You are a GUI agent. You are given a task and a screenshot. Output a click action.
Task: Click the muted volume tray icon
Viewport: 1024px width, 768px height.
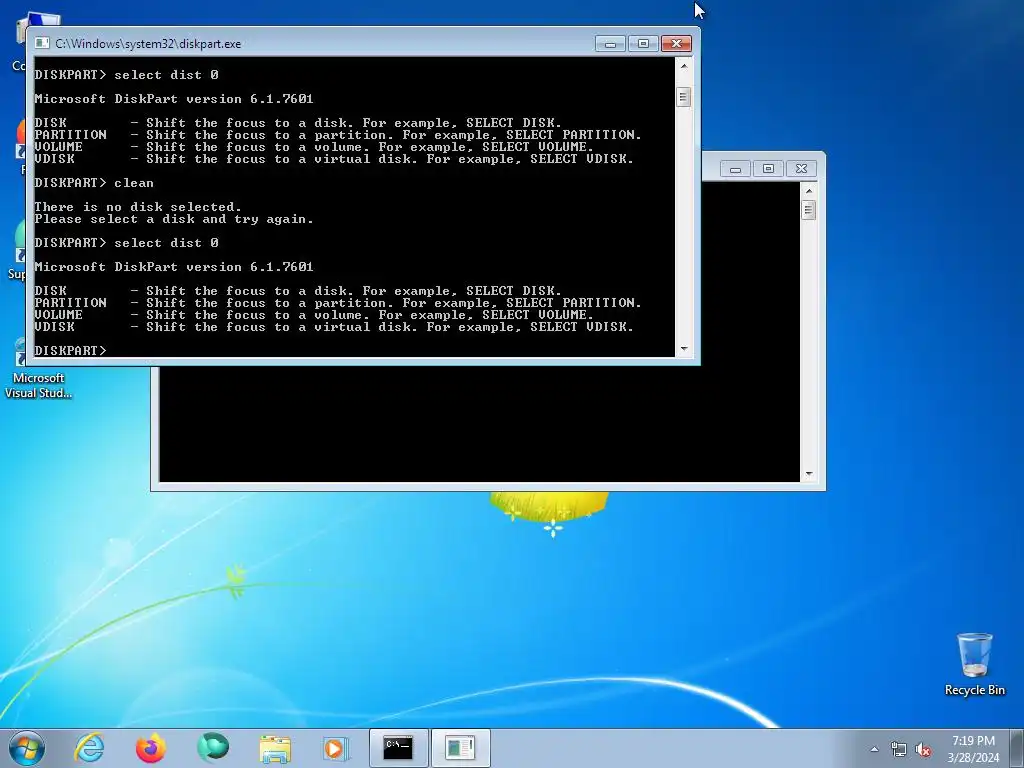(923, 749)
